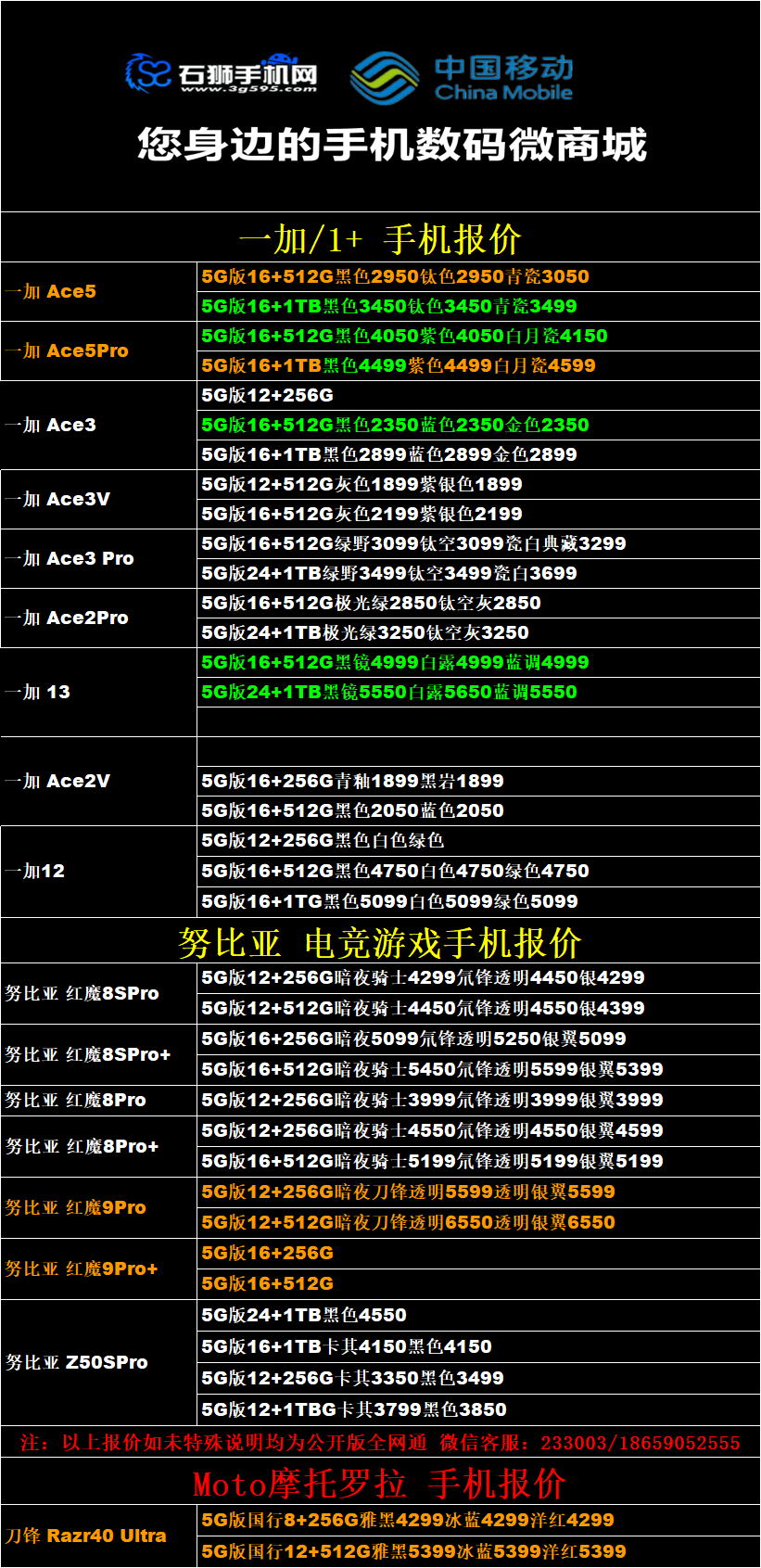The image size is (761, 1568).
Task: Click 一加12 16+1TG 黑色5099 row
Action: (x=478, y=901)
